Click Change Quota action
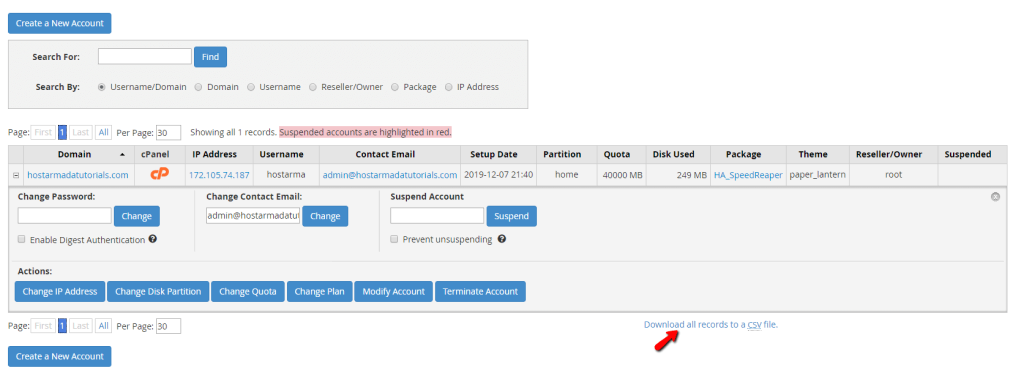This screenshot has width=1024, height=387. pos(248,292)
